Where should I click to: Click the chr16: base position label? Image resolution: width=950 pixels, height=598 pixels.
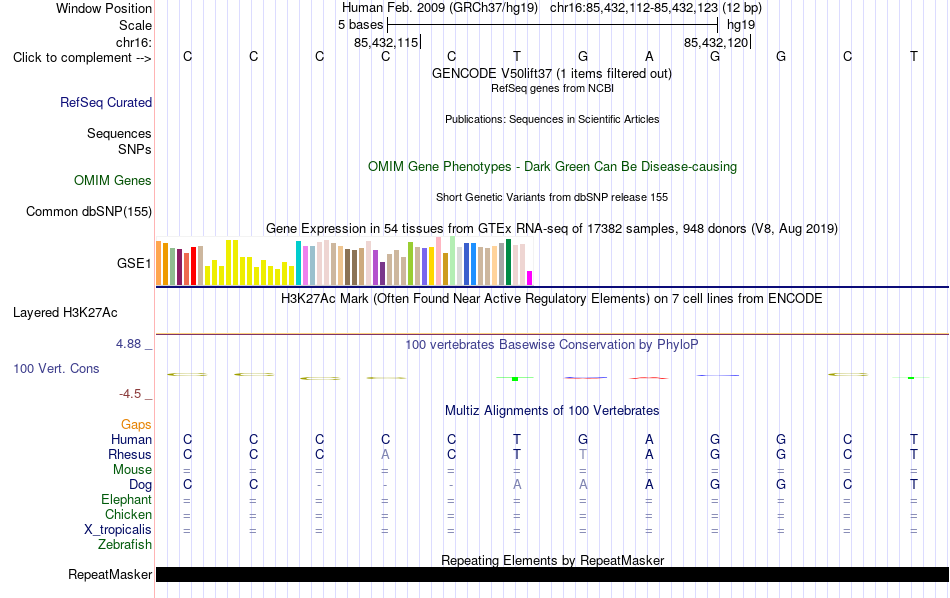click(133, 42)
